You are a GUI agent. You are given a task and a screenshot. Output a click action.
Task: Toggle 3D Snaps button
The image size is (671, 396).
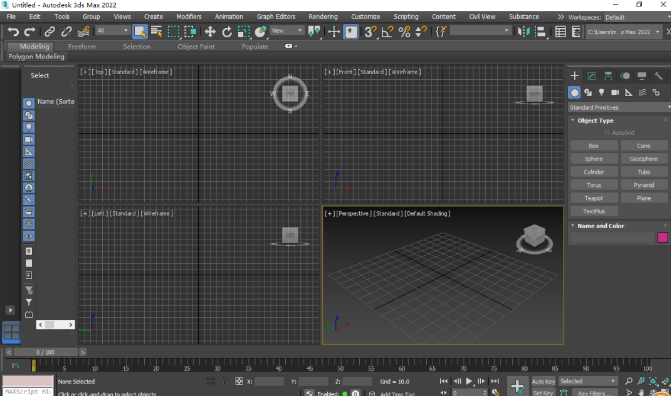tap(370, 32)
